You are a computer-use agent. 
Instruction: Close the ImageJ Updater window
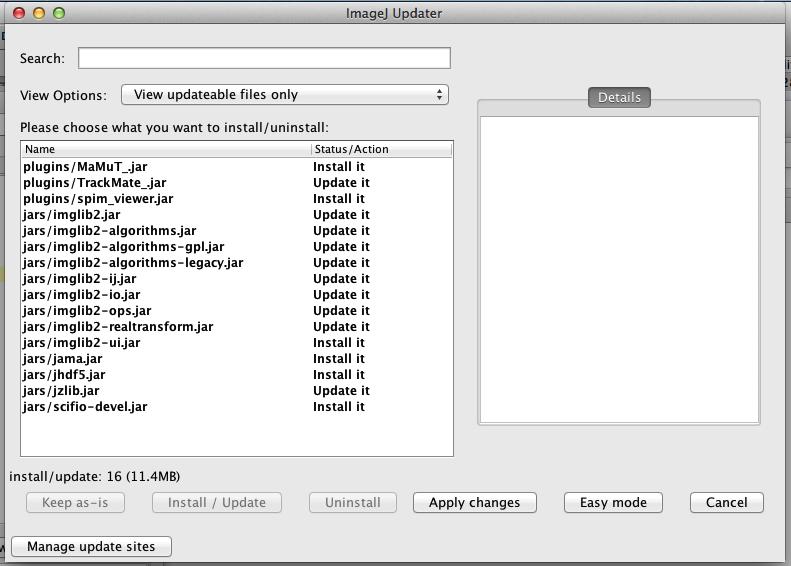tap(19, 13)
